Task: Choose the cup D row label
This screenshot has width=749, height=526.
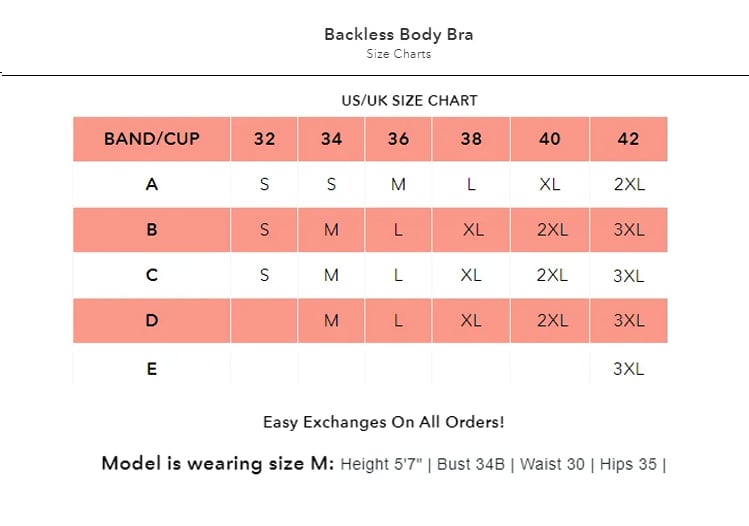Action: click(x=152, y=321)
